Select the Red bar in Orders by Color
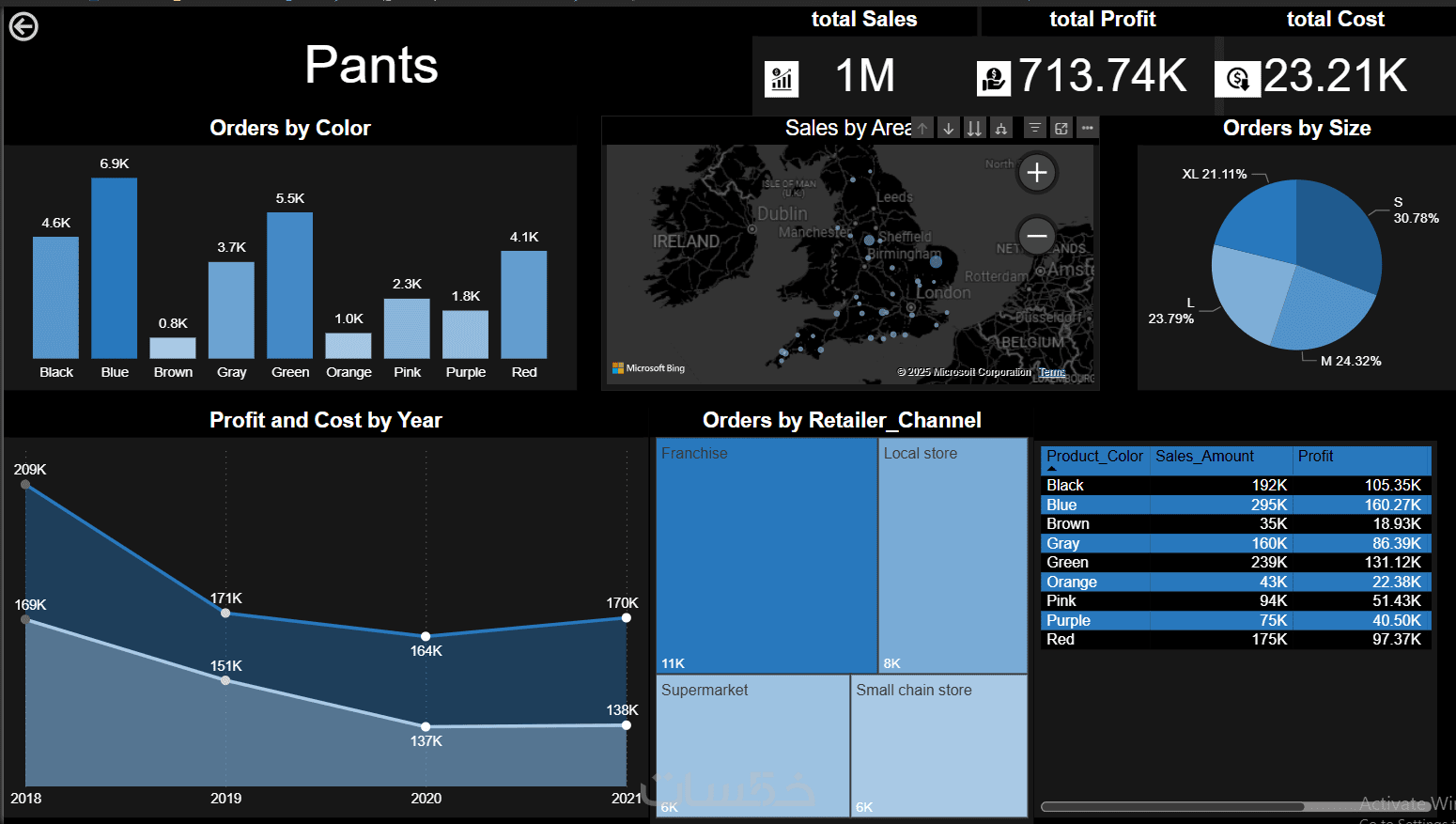Screen dimensions: 1456x824 pos(524,304)
